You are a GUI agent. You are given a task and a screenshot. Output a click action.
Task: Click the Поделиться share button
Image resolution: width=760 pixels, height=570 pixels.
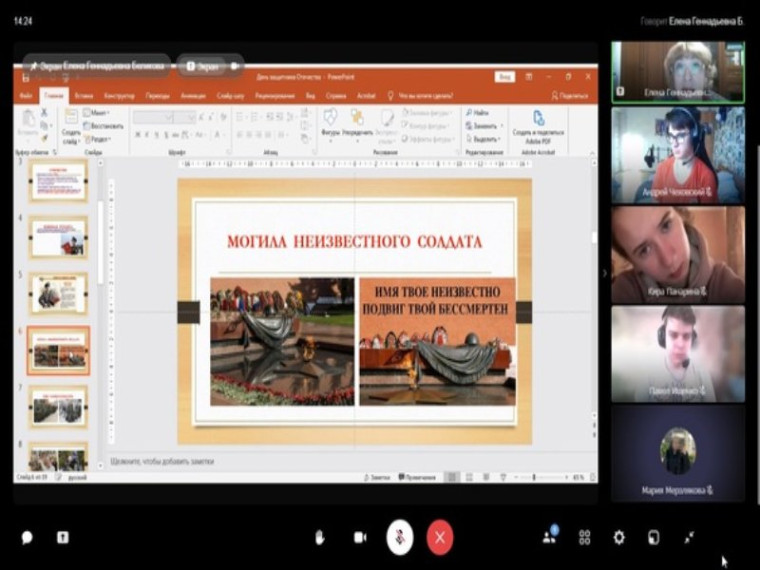[x=570, y=95]
